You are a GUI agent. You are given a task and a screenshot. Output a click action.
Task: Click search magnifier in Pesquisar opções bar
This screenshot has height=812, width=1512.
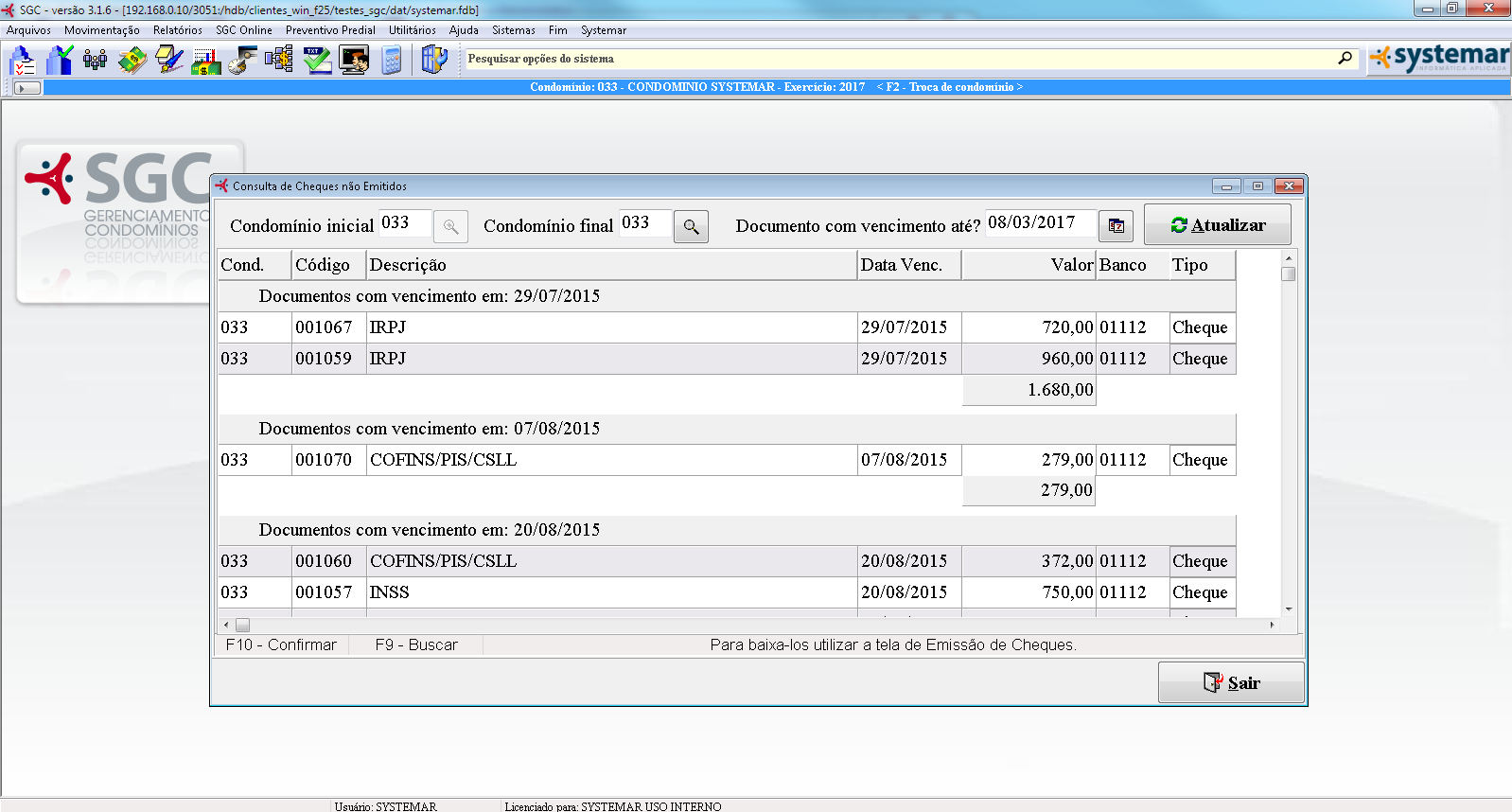tap(1345, 59)
